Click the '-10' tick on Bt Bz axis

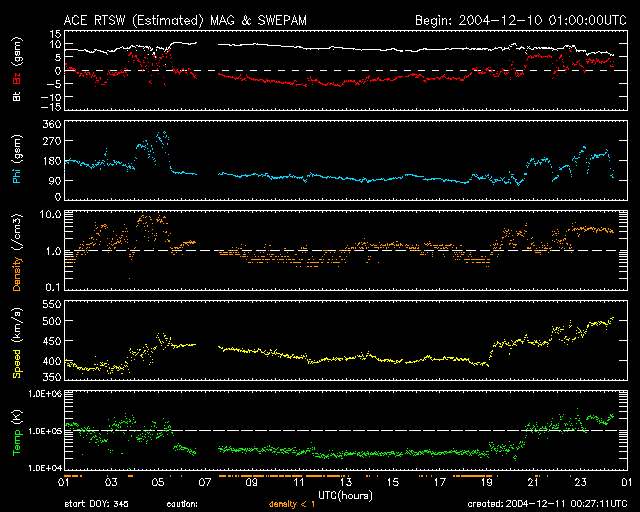coord(51,97)
